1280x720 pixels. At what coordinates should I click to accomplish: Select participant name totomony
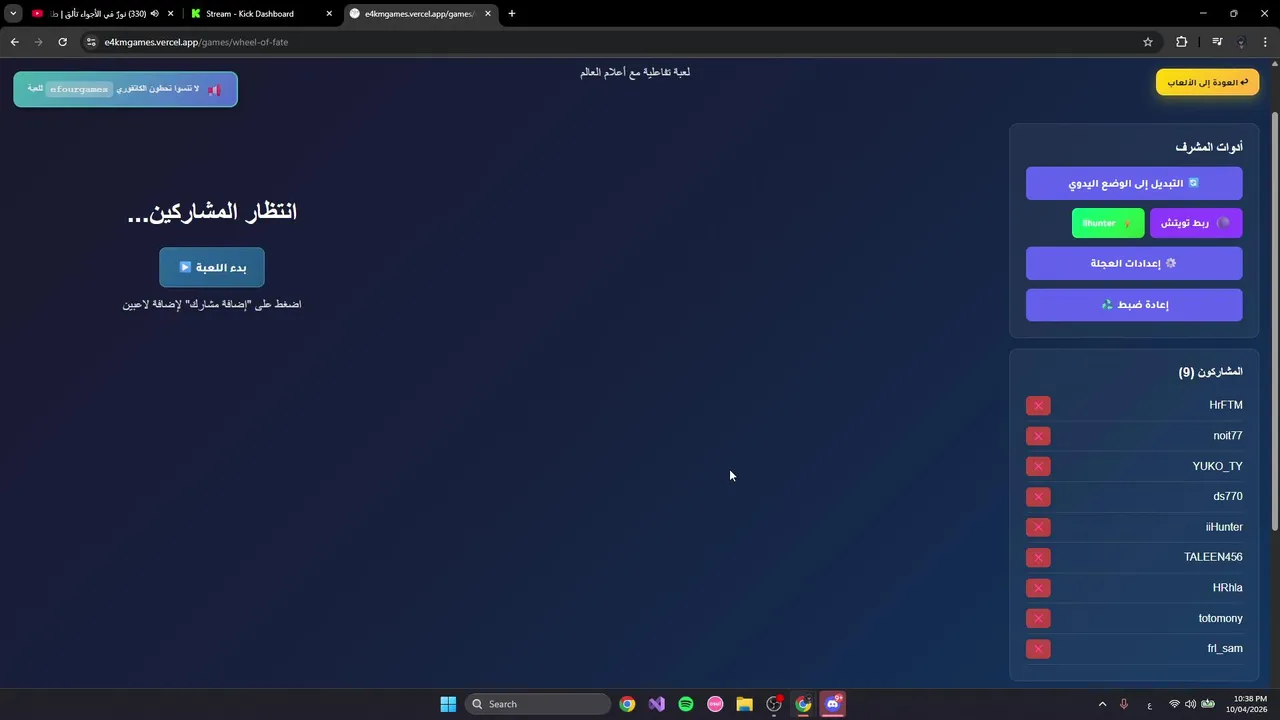(1220, 618)
